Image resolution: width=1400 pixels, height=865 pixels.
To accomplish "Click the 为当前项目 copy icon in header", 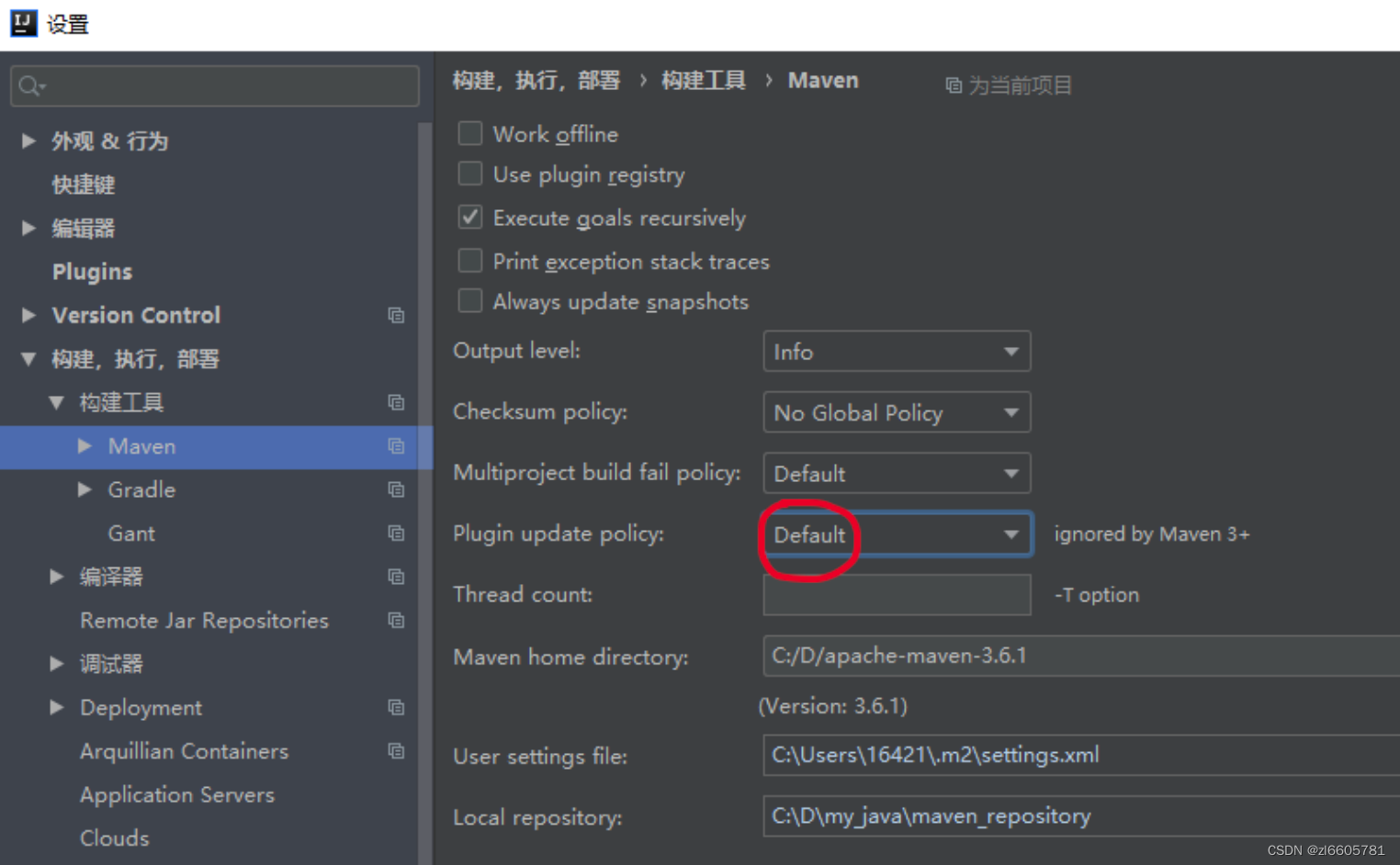I will (x=954, y=85).
